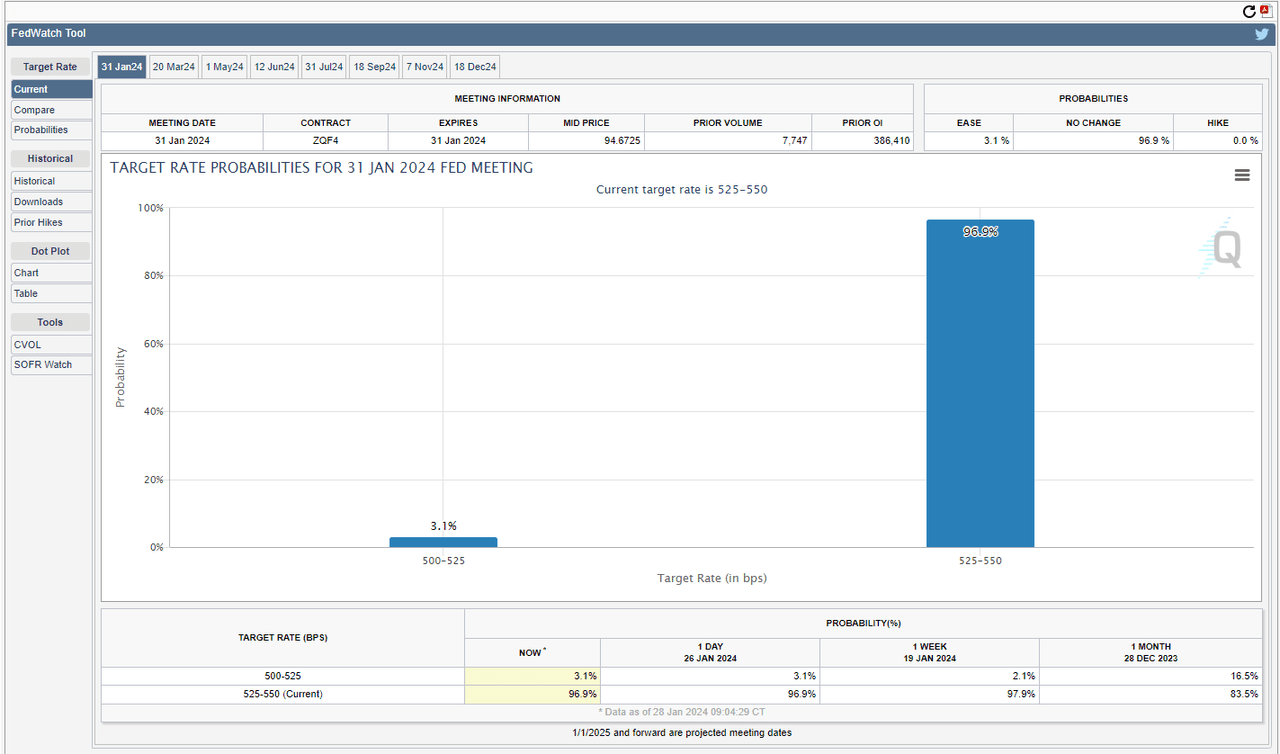This screenshot has width=1280, height=754.
Task: Open the chart hamburger menu
Action: 1242,175
